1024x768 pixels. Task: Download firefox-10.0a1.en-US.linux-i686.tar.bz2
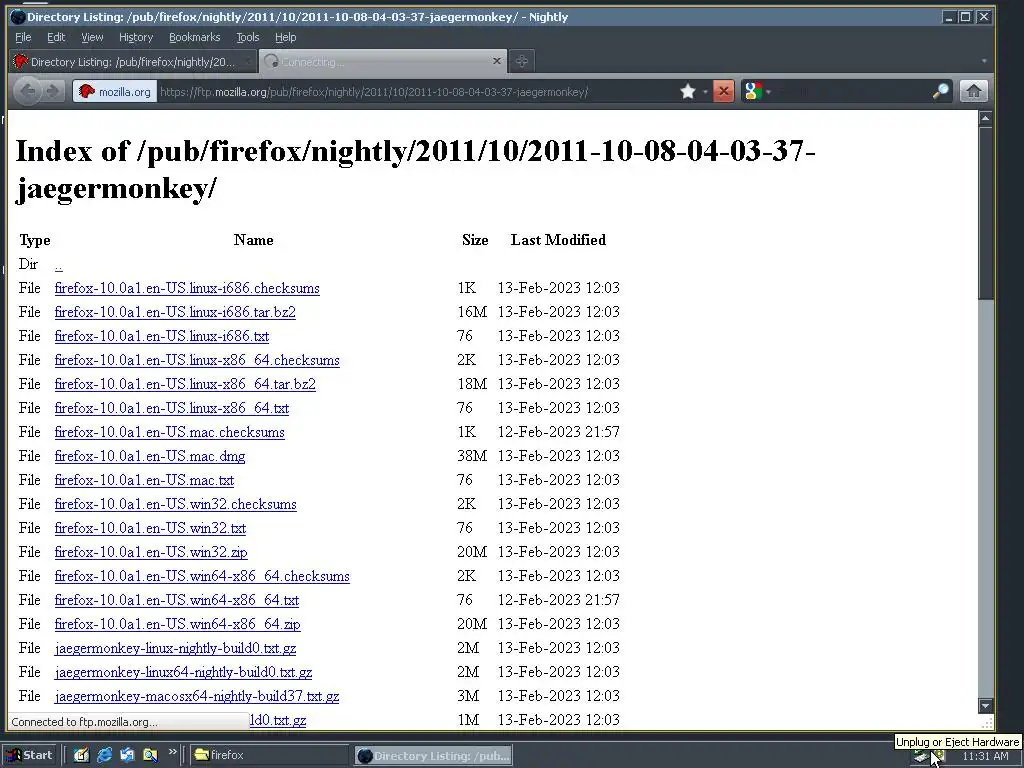click(175, 312)
